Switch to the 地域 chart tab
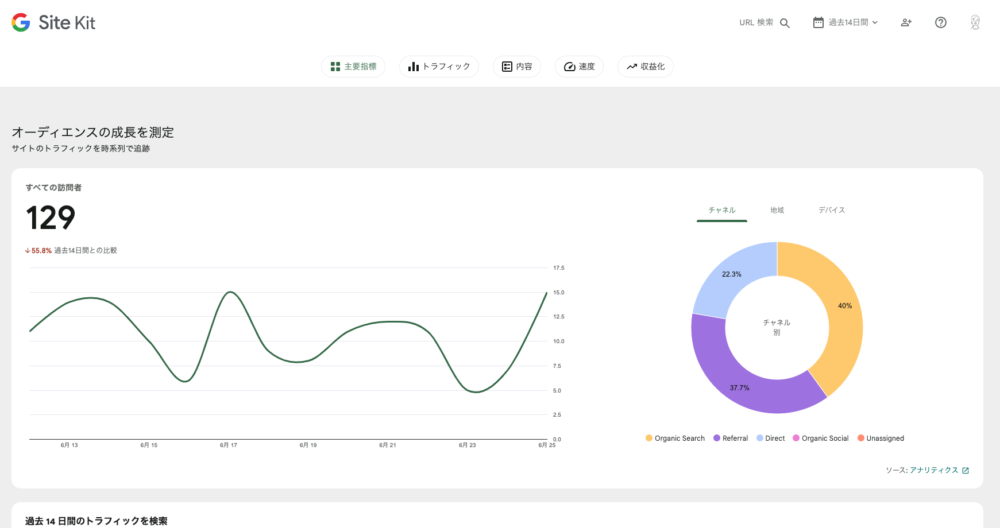 [777, 210]
